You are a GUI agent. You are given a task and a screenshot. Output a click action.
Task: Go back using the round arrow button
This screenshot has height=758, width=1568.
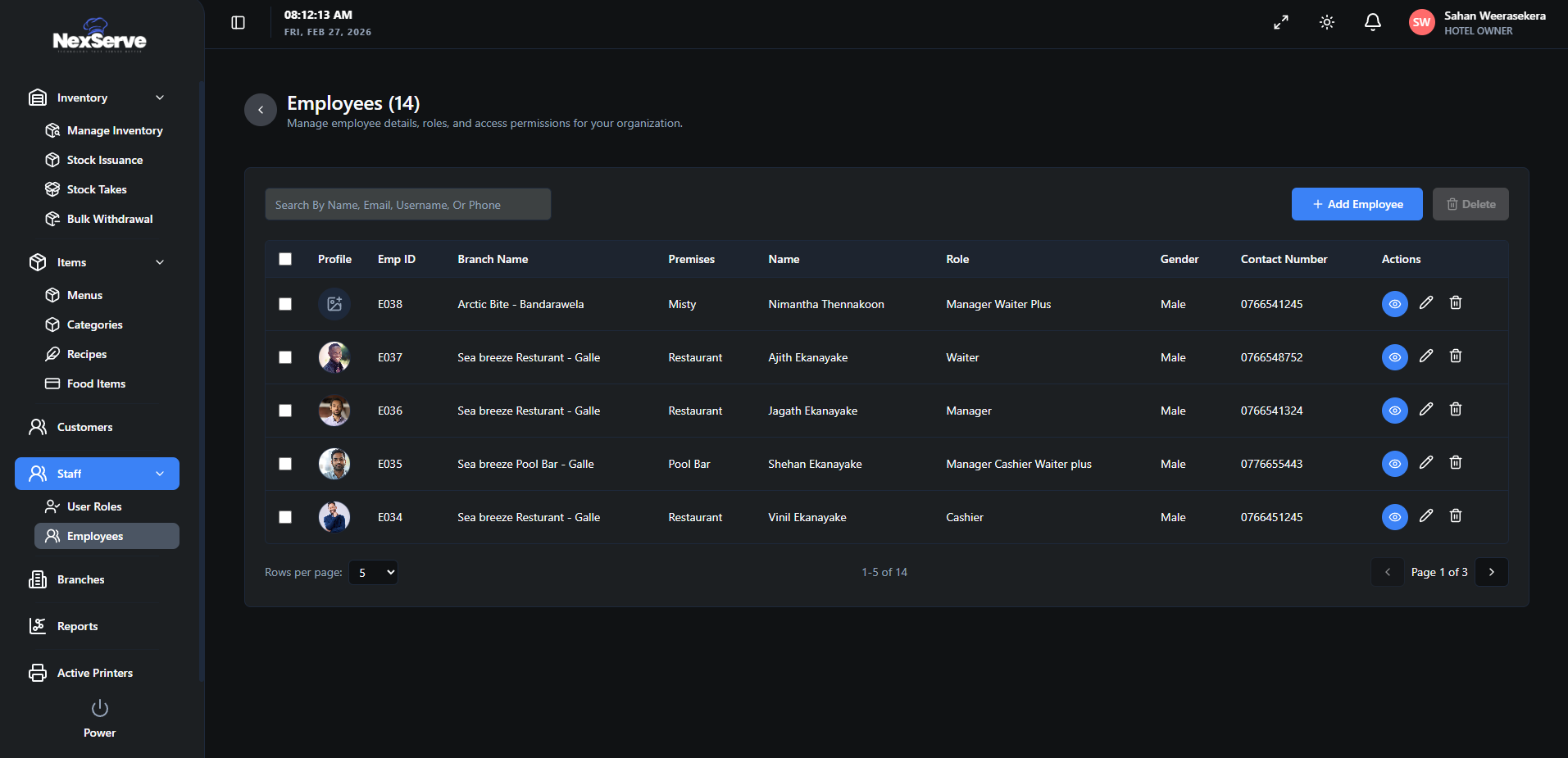click(x=261, y=110)
